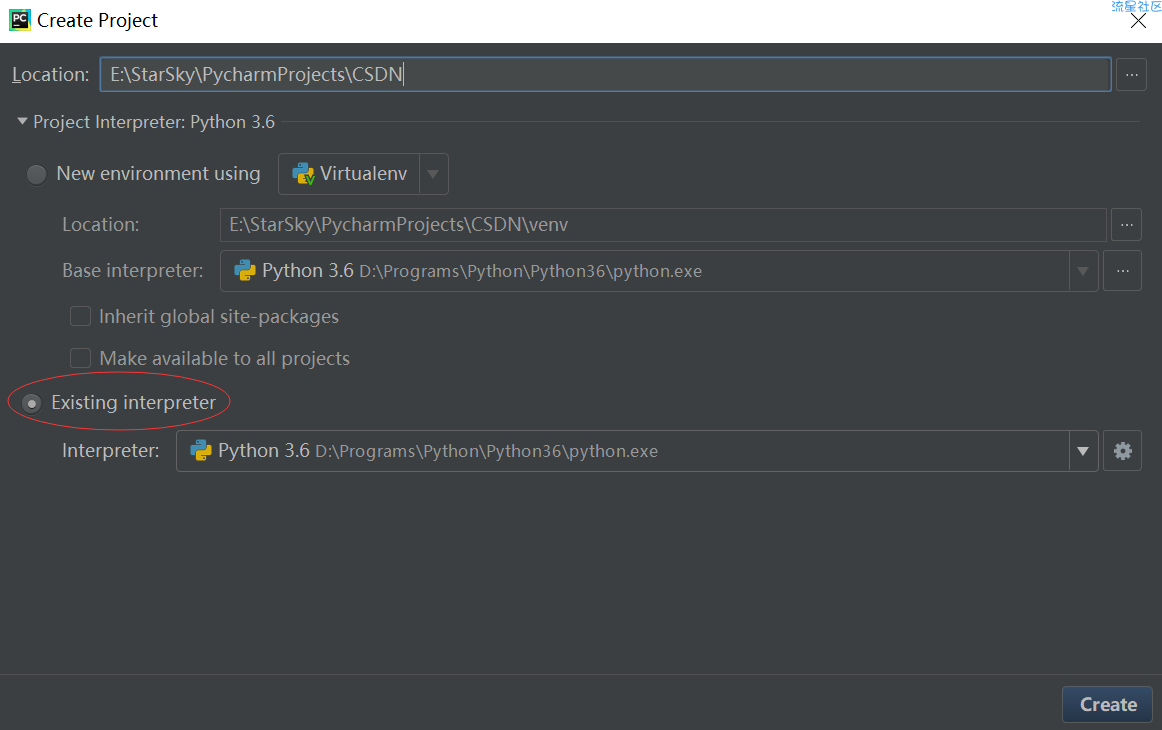Select New environment using radio button
This screenshot has height=730, width=1162.
(36, 175)
